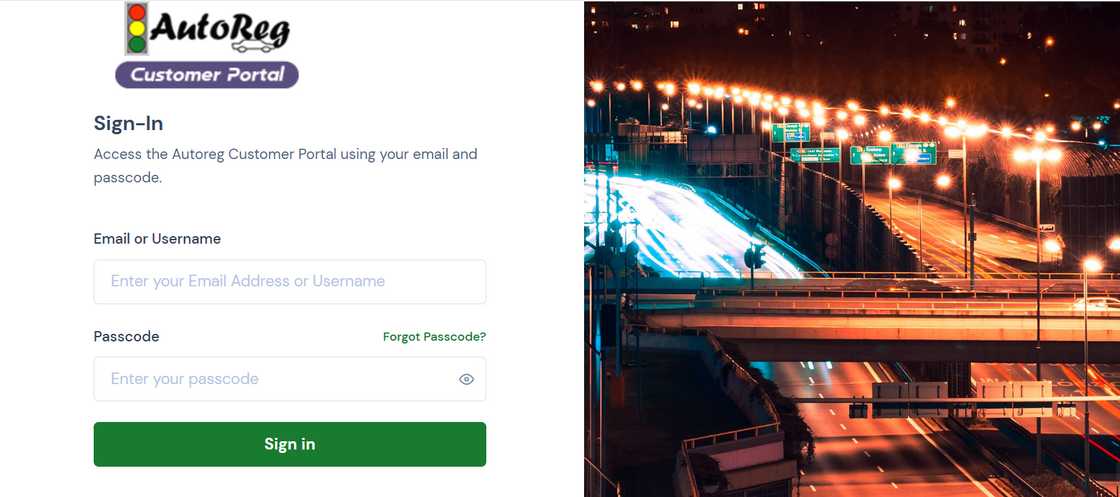Click the Autoreg Customer Portal description text
The width and height of the screenshot is (1120, 497).
[x=286, y=166]
